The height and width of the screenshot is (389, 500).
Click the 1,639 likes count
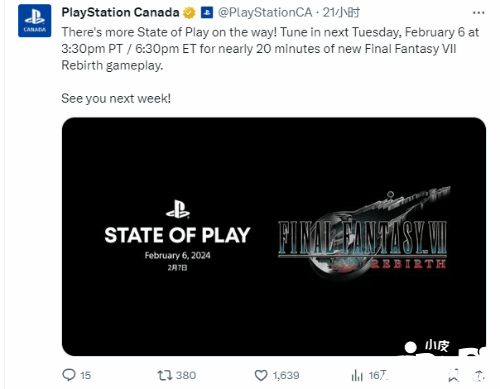pyautogui.click(x=286, y=375)
